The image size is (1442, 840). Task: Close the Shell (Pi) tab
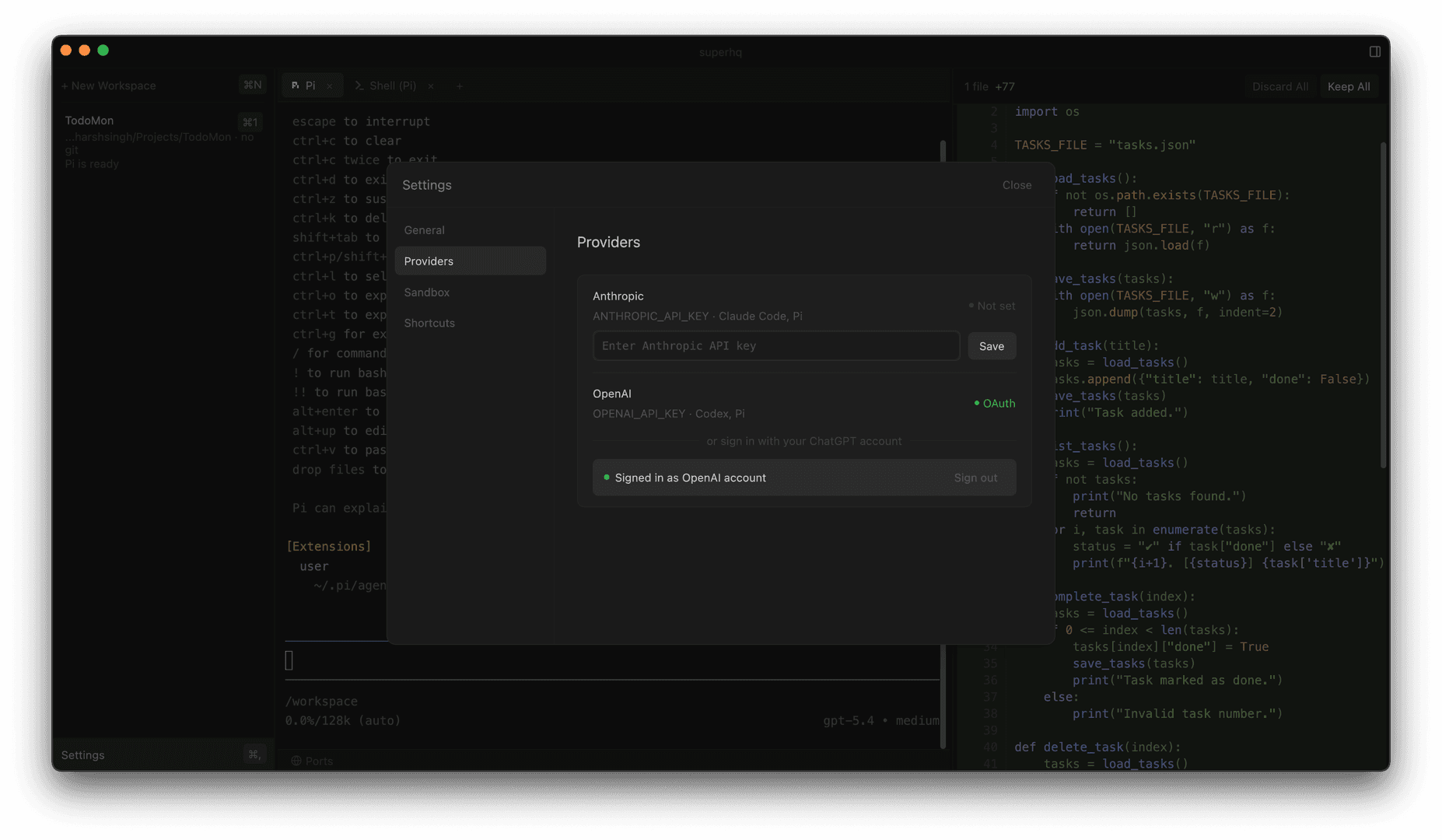click(431, 86)
